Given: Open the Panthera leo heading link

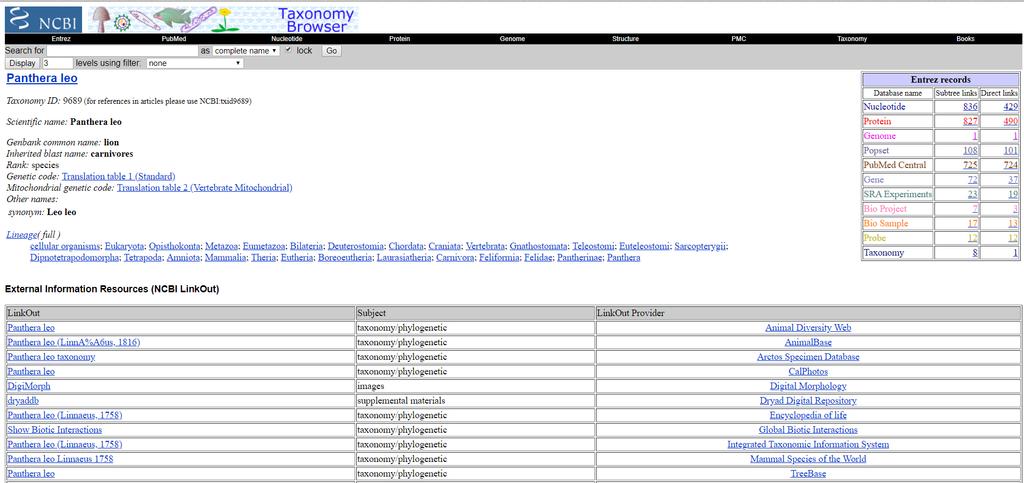Looking at the screenshot, I should [42, 79].
